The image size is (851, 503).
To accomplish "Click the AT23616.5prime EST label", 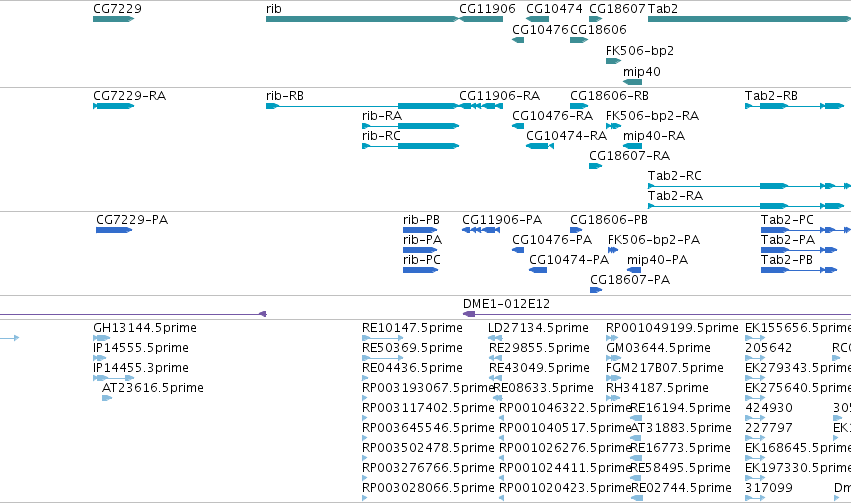I will (x=153, y=388).
